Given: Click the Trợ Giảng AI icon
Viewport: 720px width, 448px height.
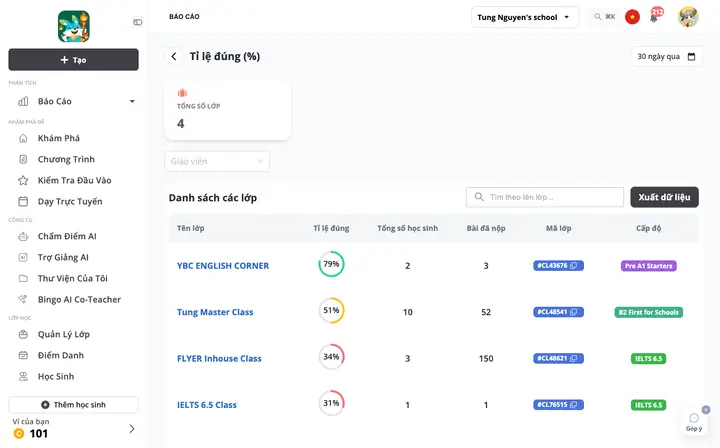Looking at the screenshot, I should [x=23, y=258].
